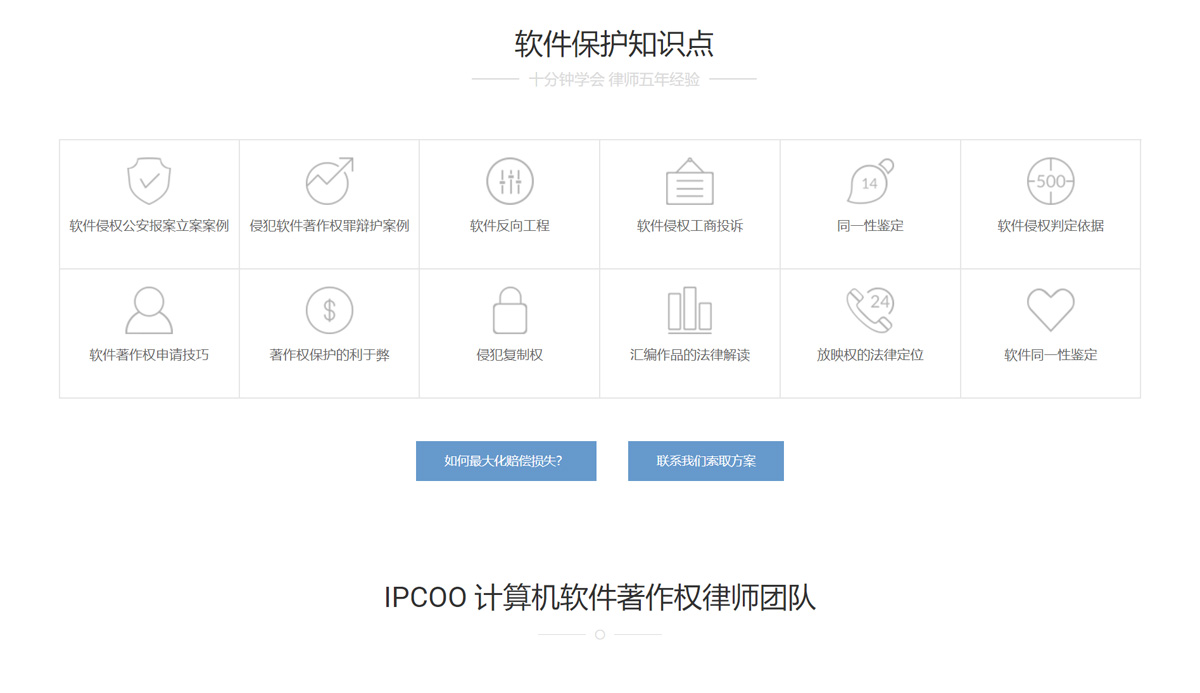
Task: Click the 24-hour phone icon
Action: pos(870,310)
